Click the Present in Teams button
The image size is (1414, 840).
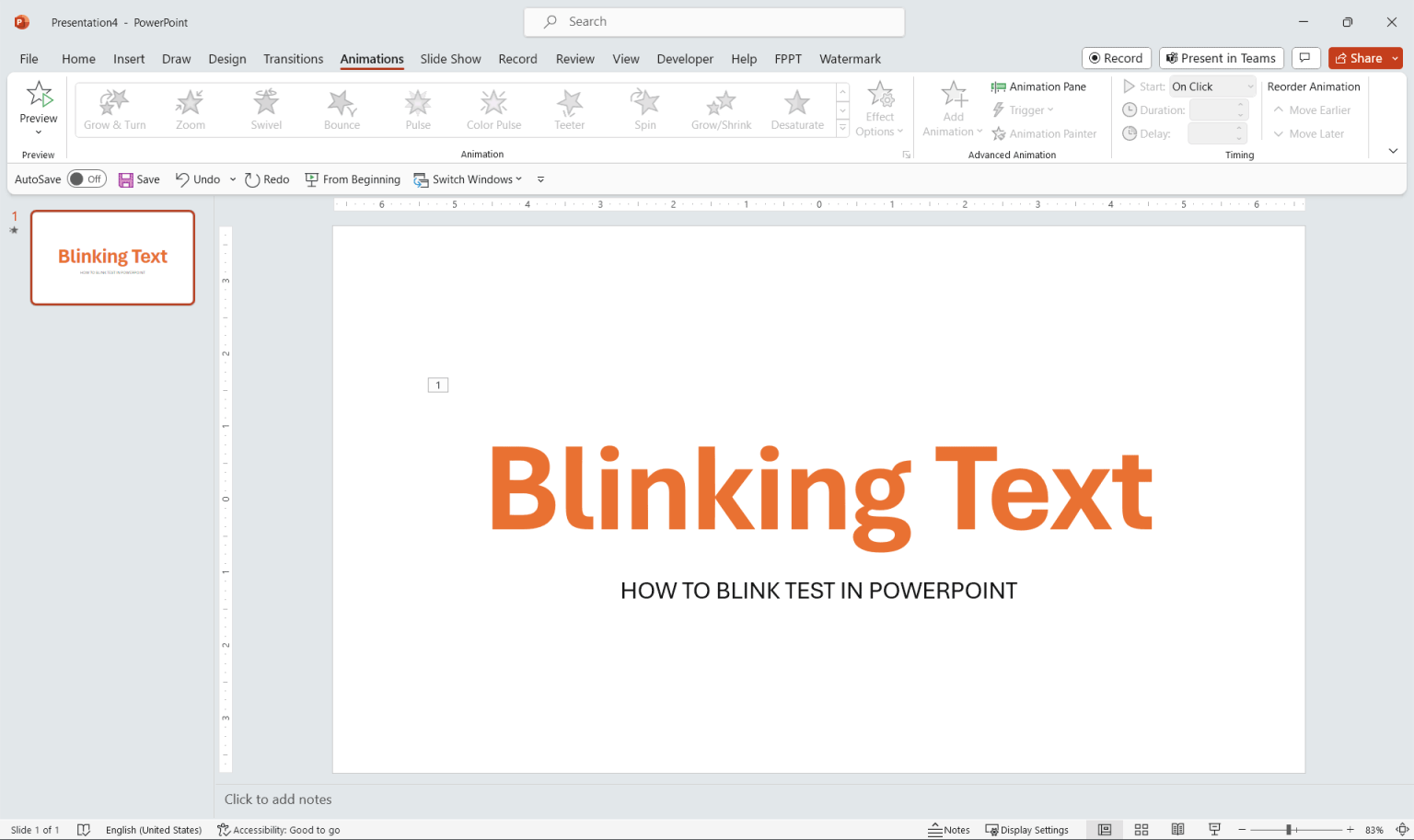[1221, 57]
